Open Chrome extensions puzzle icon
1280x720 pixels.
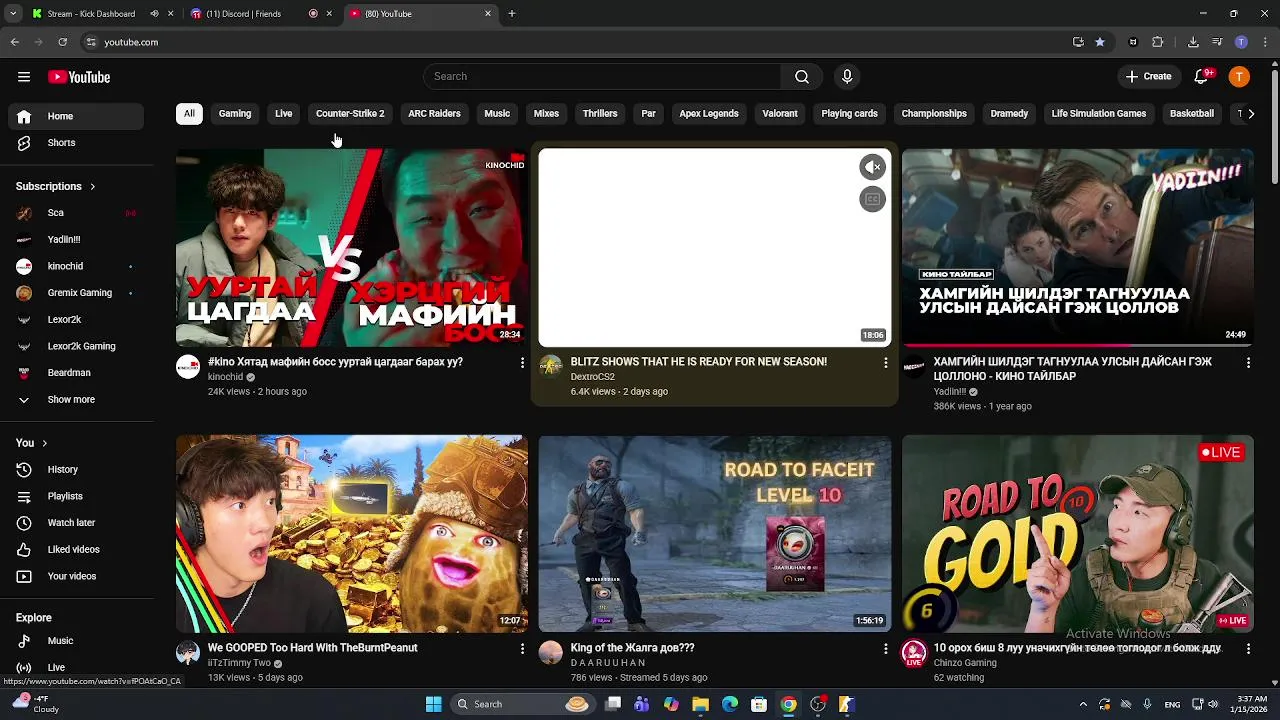1158,42
